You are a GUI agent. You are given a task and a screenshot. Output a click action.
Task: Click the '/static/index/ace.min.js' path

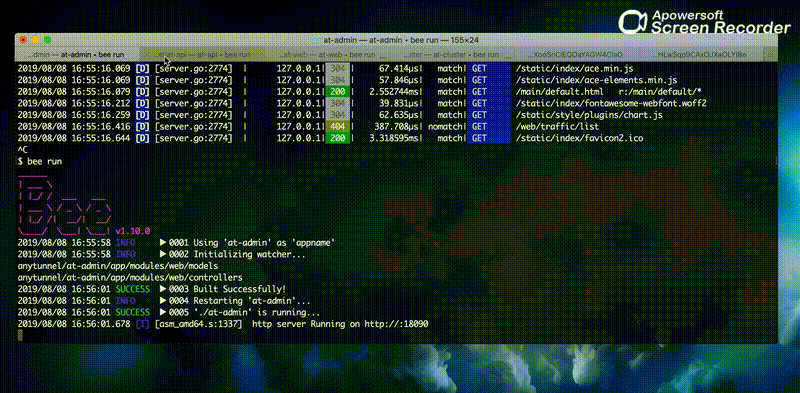(x=575, y=68)
